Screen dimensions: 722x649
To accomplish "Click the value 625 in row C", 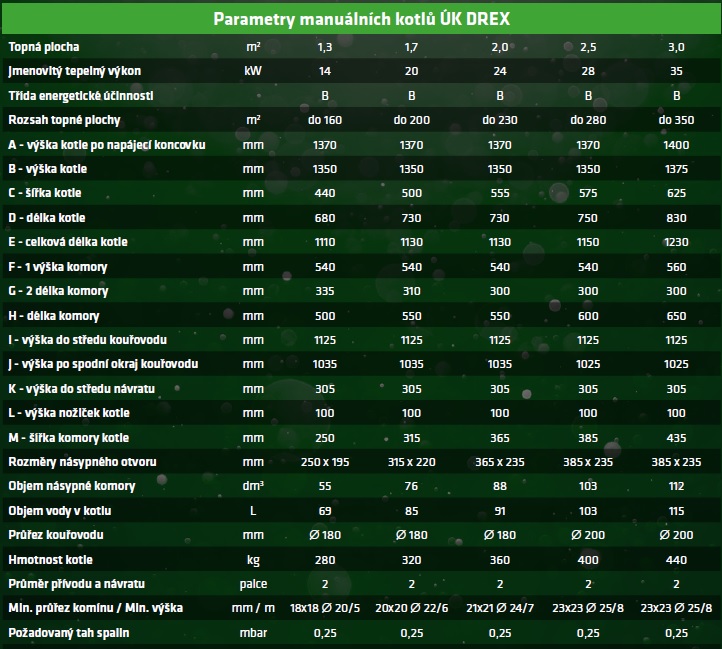I will pyautogui.click(x=676, y=193).
